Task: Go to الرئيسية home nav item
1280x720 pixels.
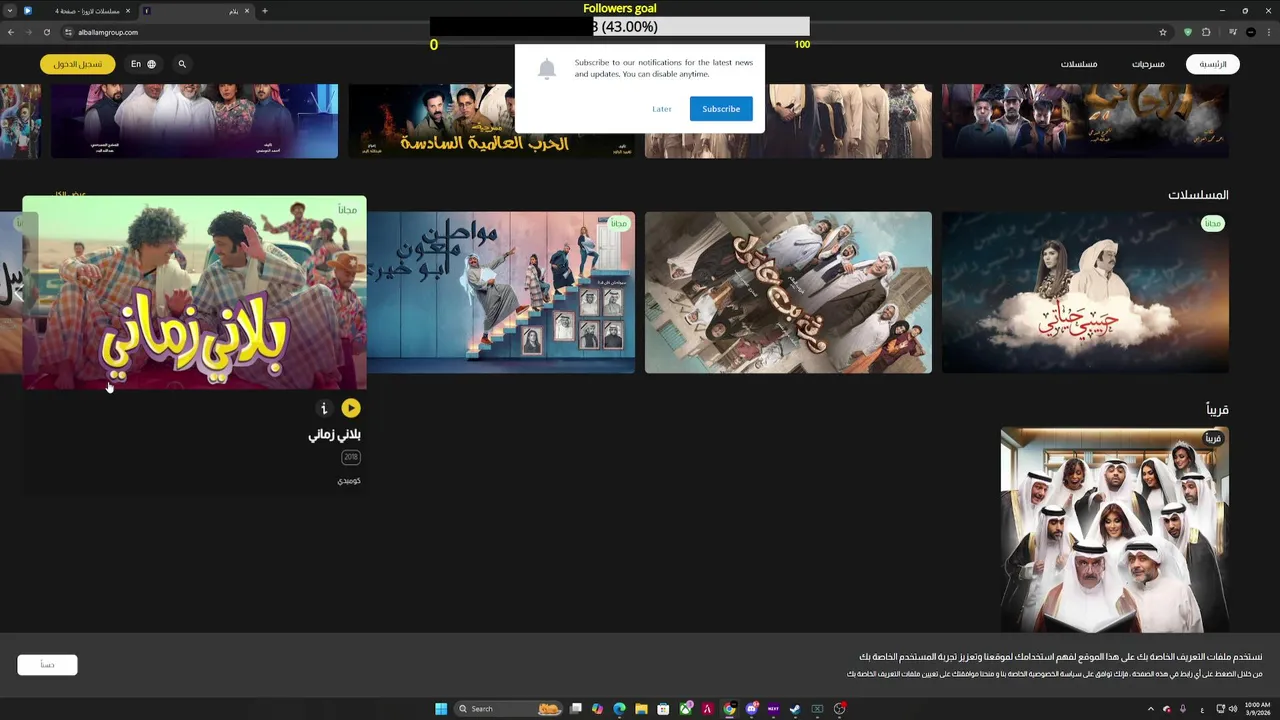Action: pyautogui.click(x=1213, y=64)
